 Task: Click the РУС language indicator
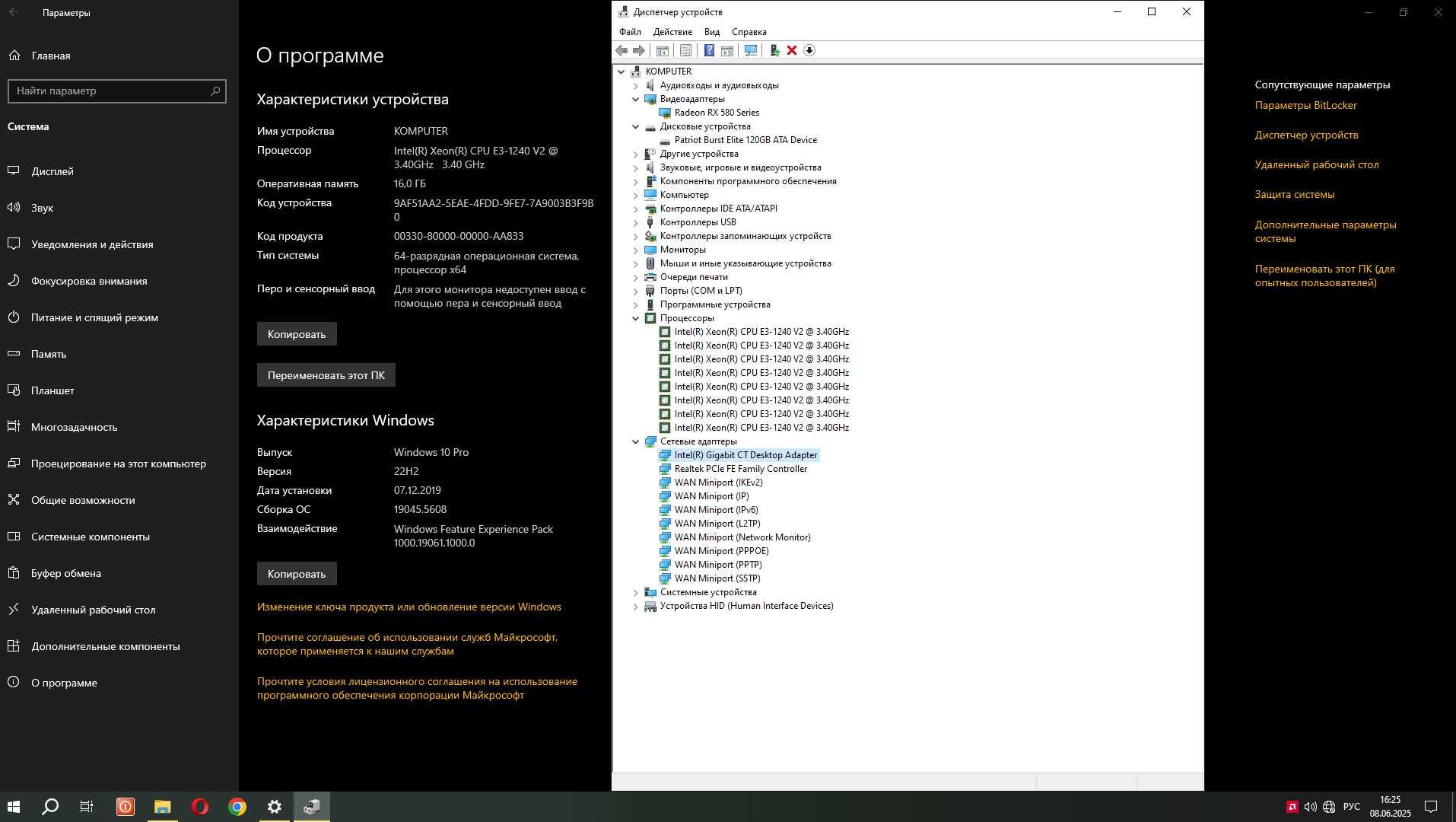(x=1351, y=807)
